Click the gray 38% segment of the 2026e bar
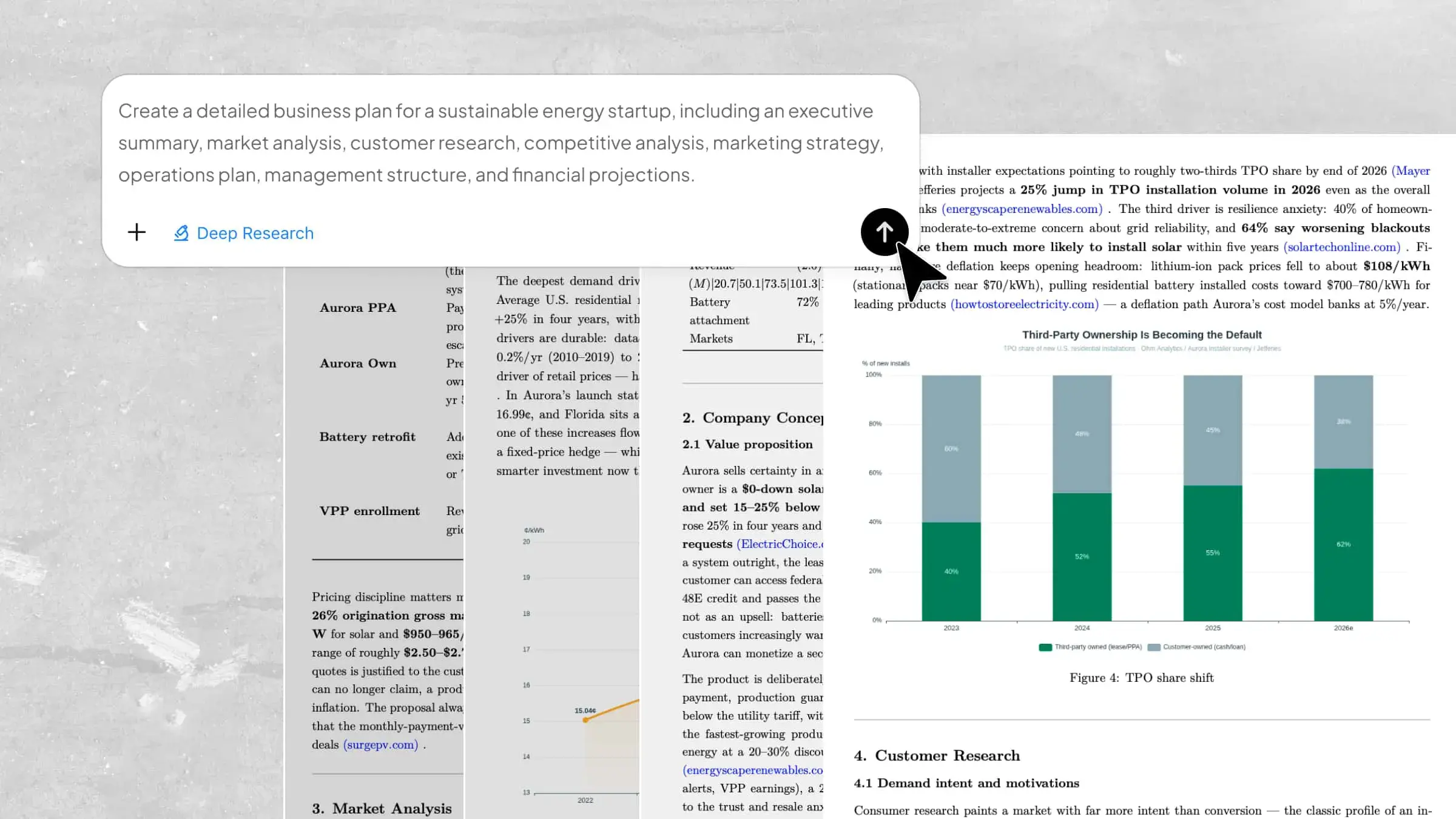Viewport: 1456px width, 819px height. (1343, 422)
